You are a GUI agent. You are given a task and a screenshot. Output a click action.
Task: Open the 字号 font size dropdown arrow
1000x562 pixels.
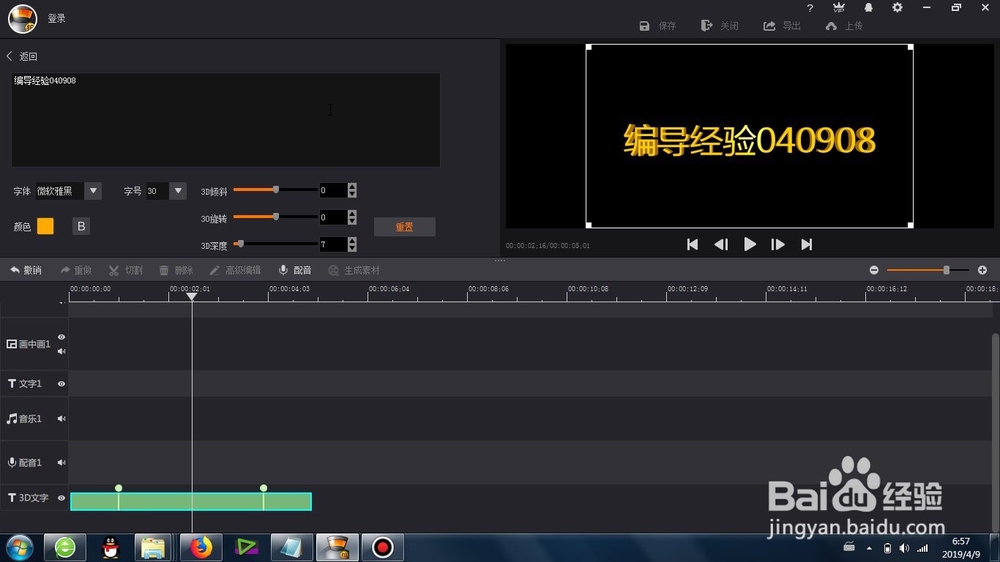(178, 190)
